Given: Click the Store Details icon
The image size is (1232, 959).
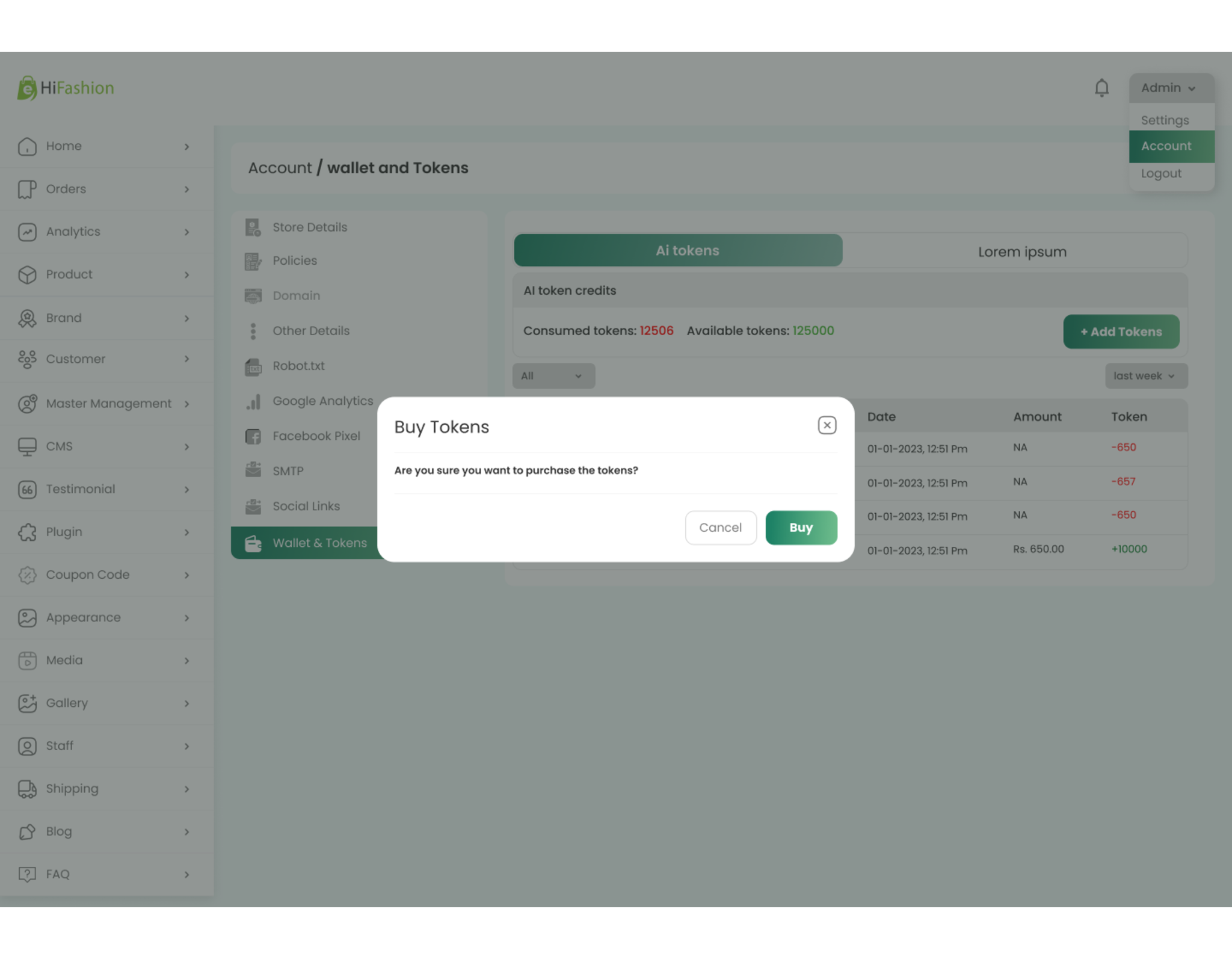Looking at the screenshot, I should point(253,227).
